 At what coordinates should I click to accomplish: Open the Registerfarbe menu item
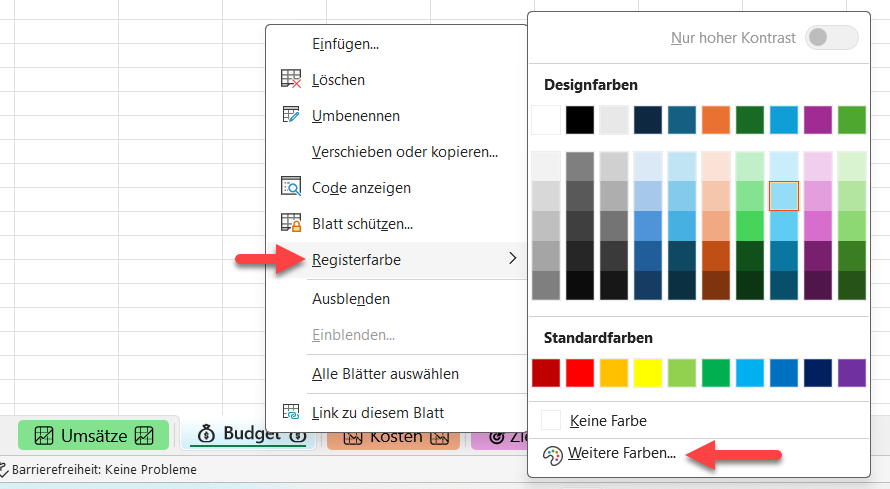(x=397, y=260)
